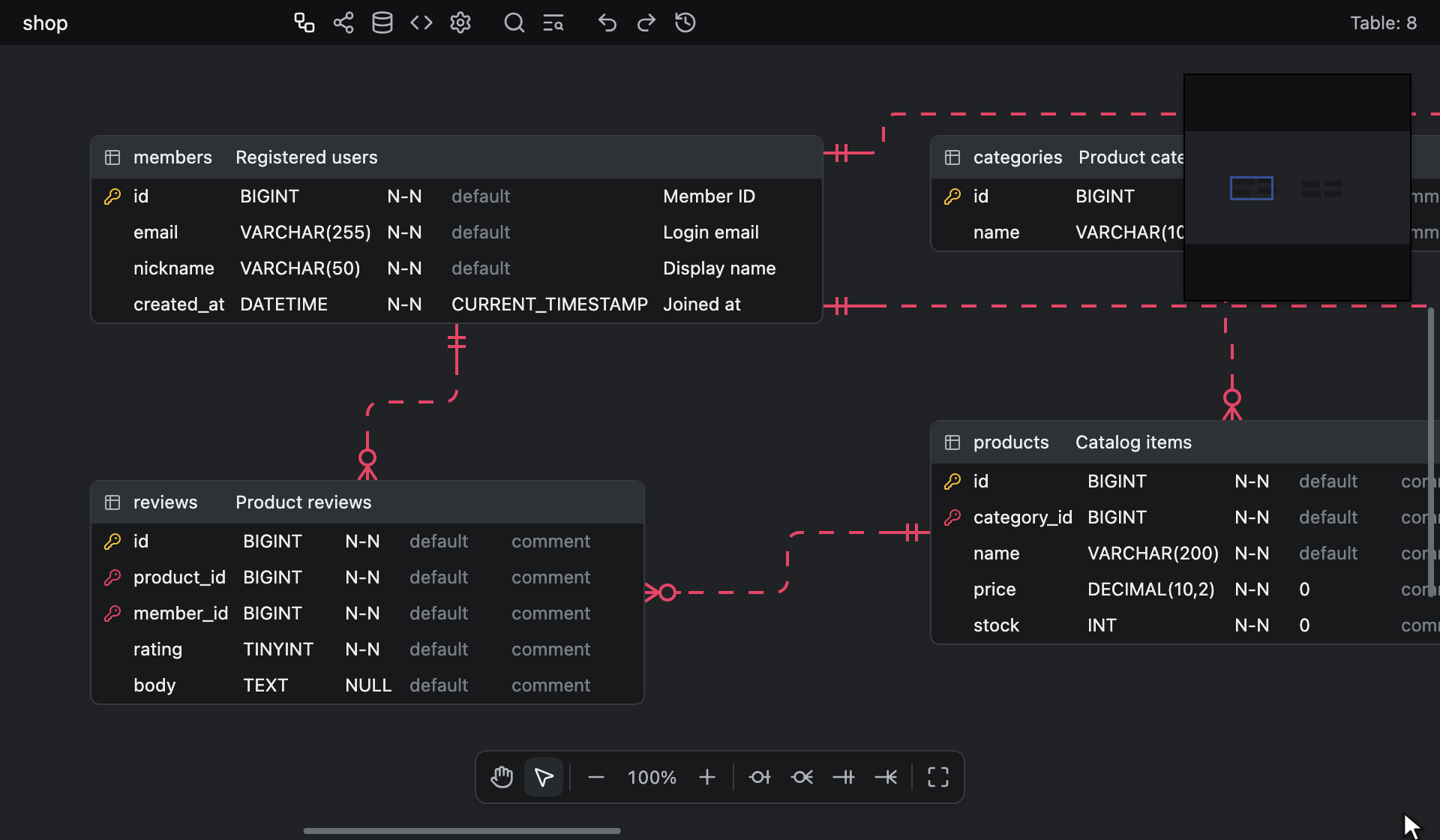
Task: Click the horizontal scrollbar at bottom
Action: coord(462,831)
